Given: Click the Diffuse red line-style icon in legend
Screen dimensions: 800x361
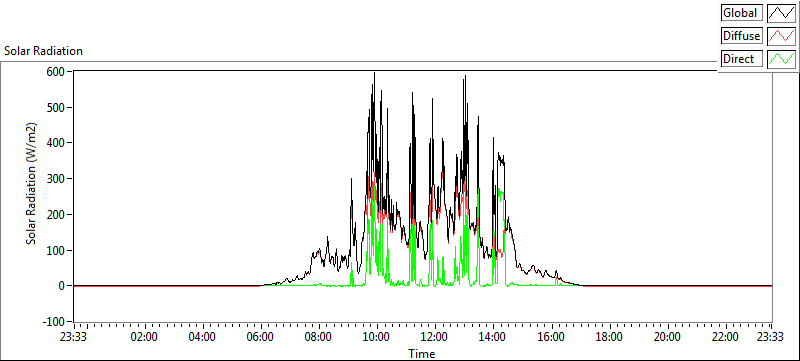Looking at the screenshot, I should (x=782, y=36).
